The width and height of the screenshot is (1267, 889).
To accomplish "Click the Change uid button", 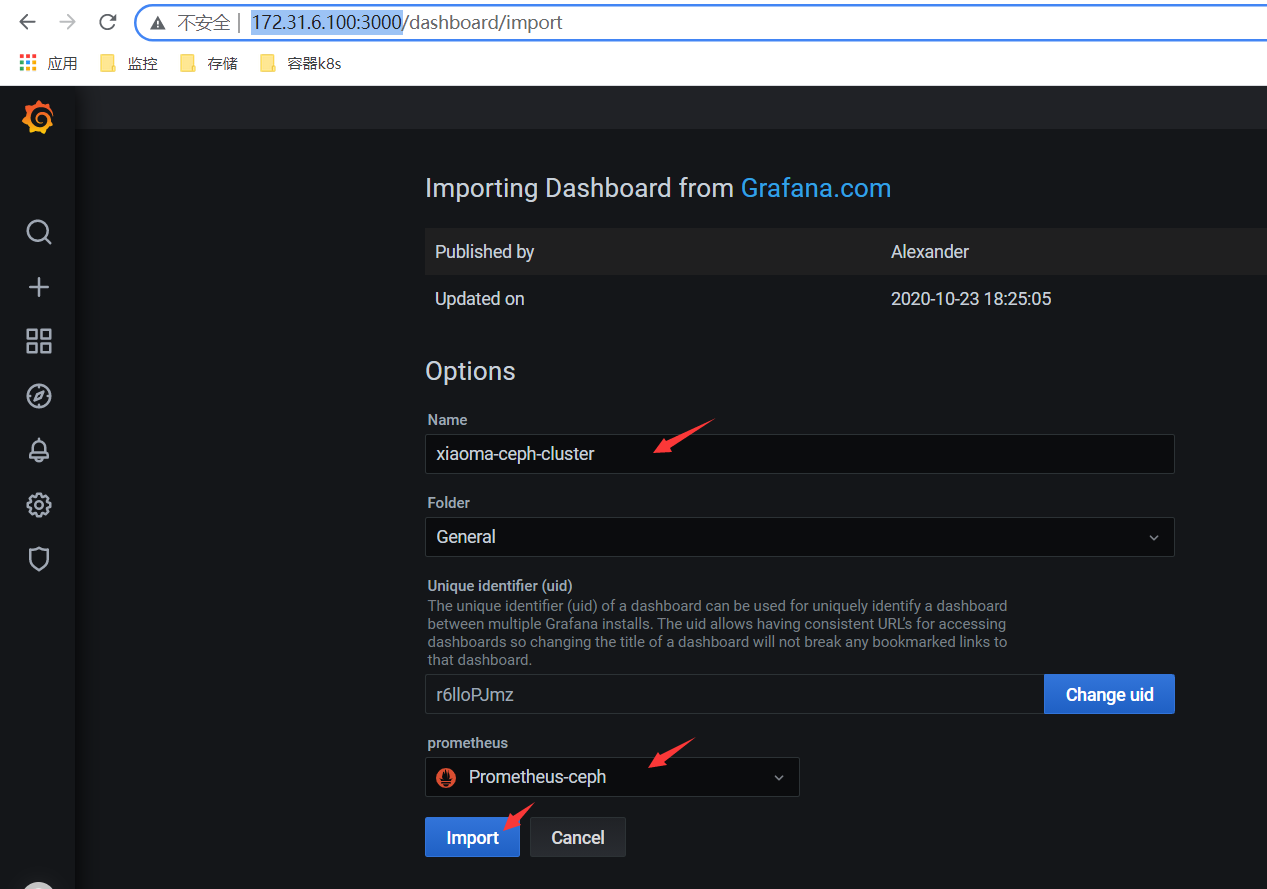I will coord(1109,694).
